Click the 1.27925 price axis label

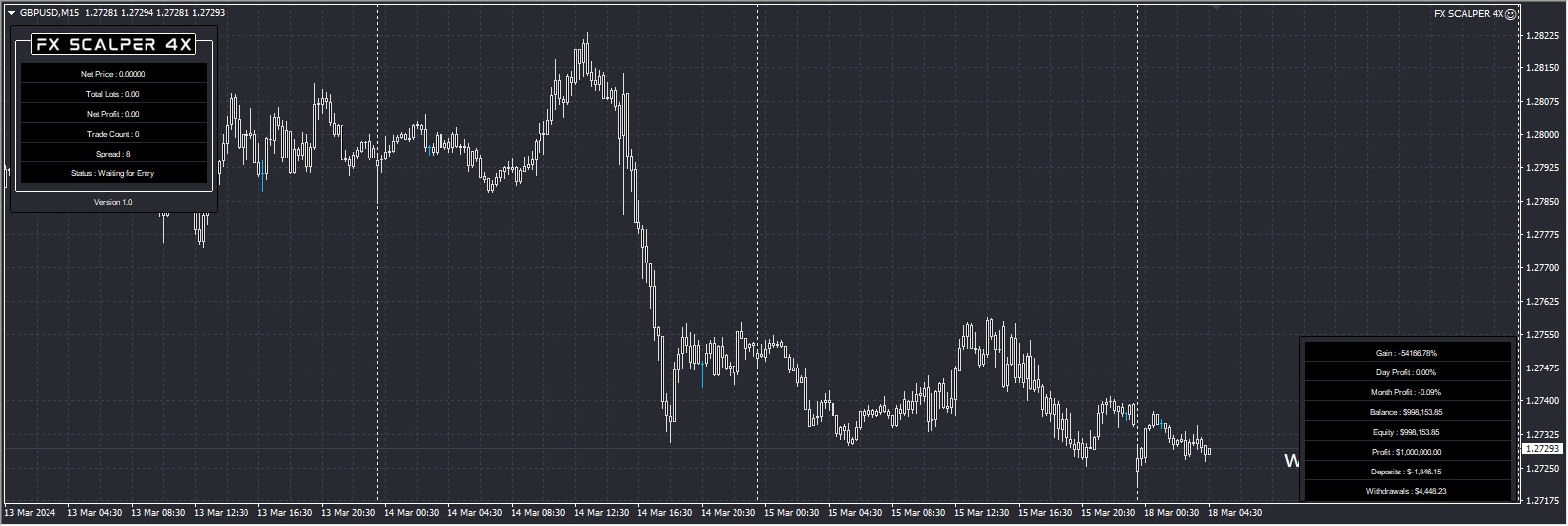coord(1543,168)
